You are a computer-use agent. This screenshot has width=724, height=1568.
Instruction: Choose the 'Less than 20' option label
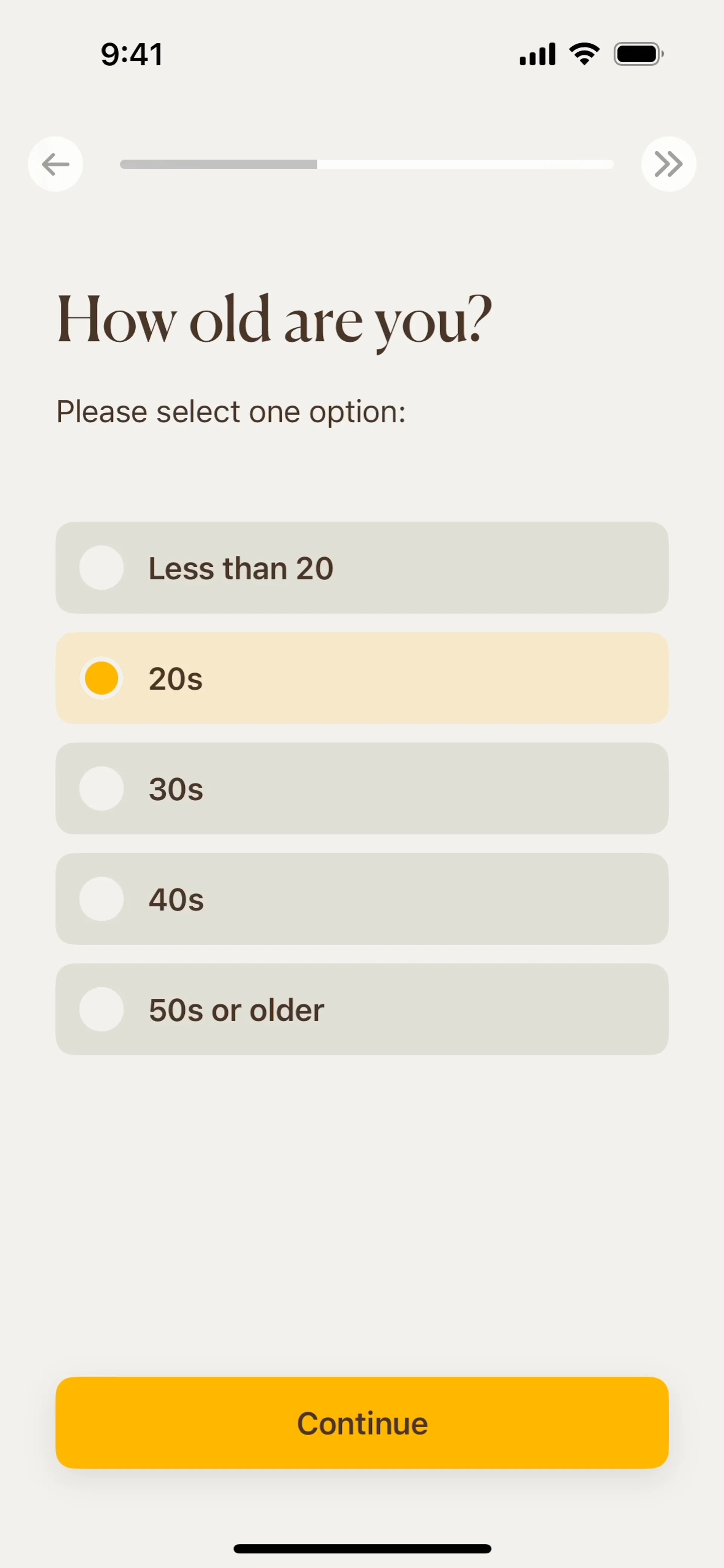coord(241,569)
